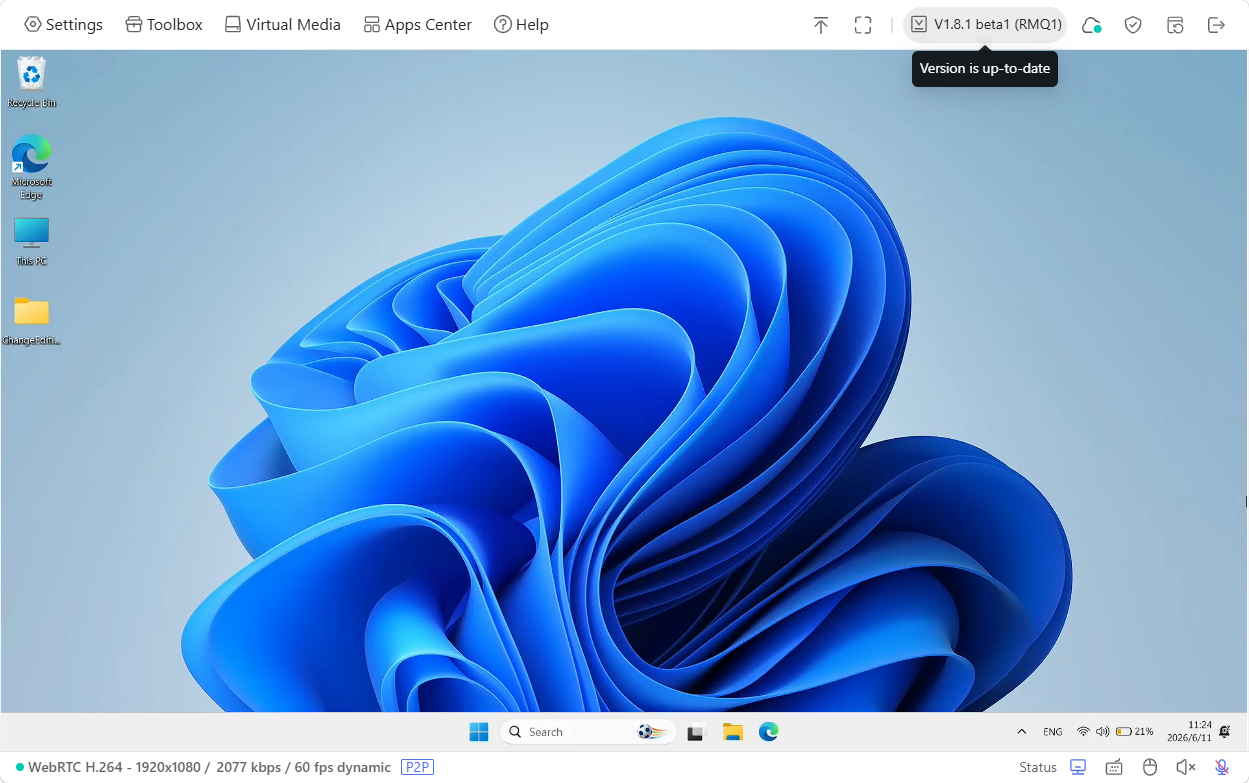Click the ENG language indicator
The width and height of the screenshot is (1249, 783).
tap(1053, 732)
